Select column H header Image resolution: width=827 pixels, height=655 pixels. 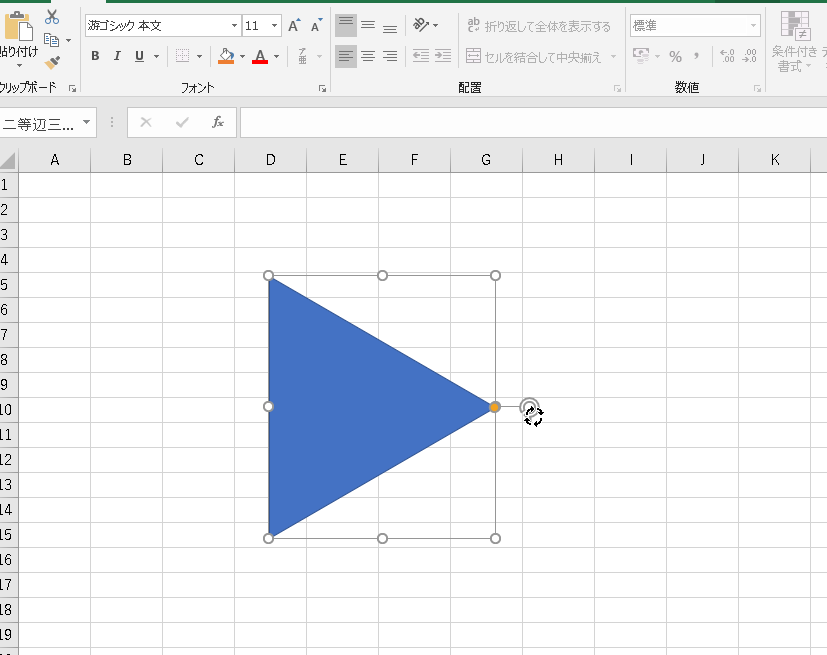[x=558, y=160]
